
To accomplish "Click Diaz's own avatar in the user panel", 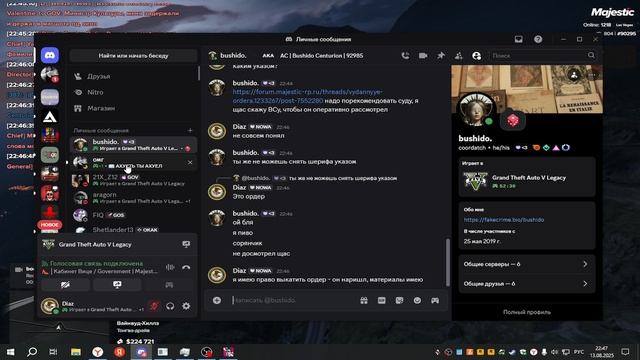I will tap(49, 306).
